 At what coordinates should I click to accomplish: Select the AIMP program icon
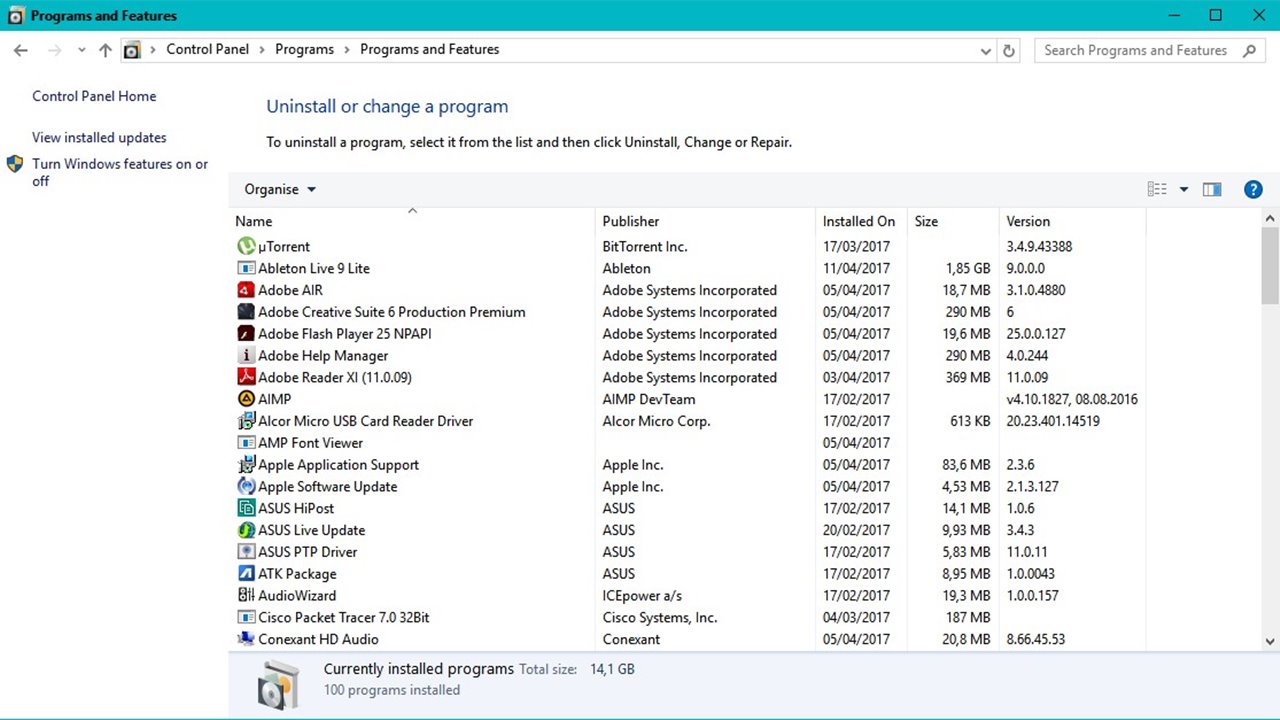(246, 399)
